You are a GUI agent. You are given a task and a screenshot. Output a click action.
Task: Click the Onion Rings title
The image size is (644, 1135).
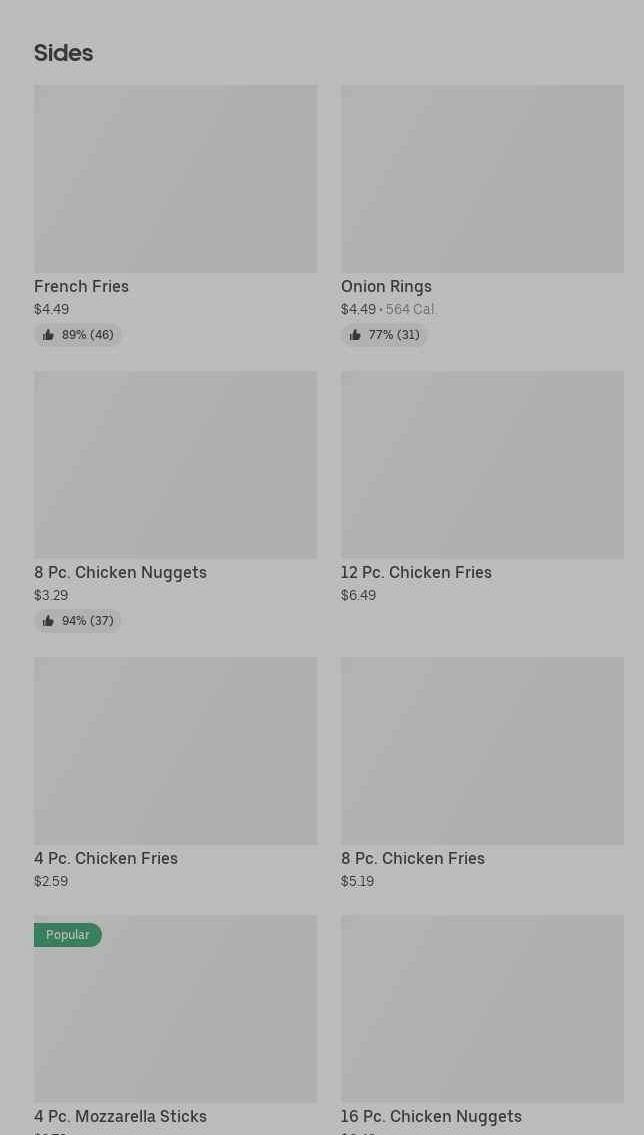point(386,286)
